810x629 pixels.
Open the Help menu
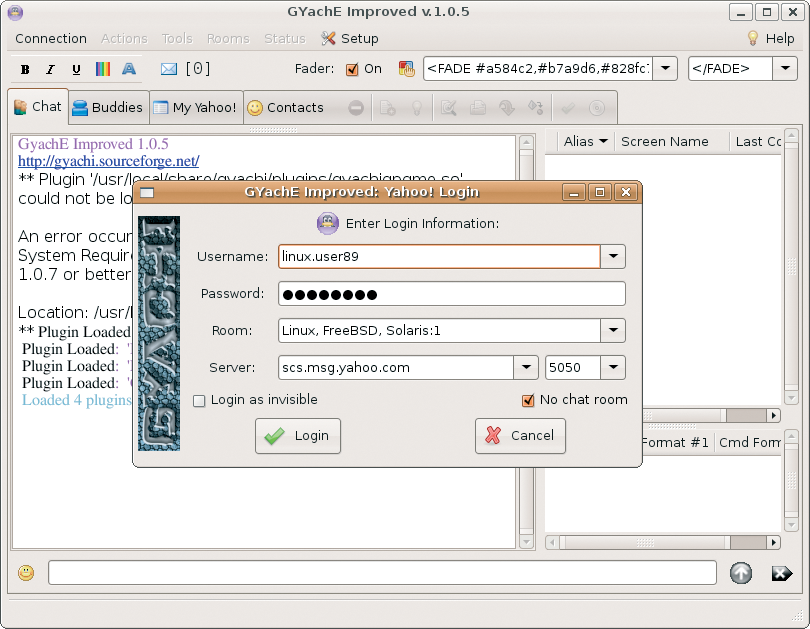(x=771, y=39)
